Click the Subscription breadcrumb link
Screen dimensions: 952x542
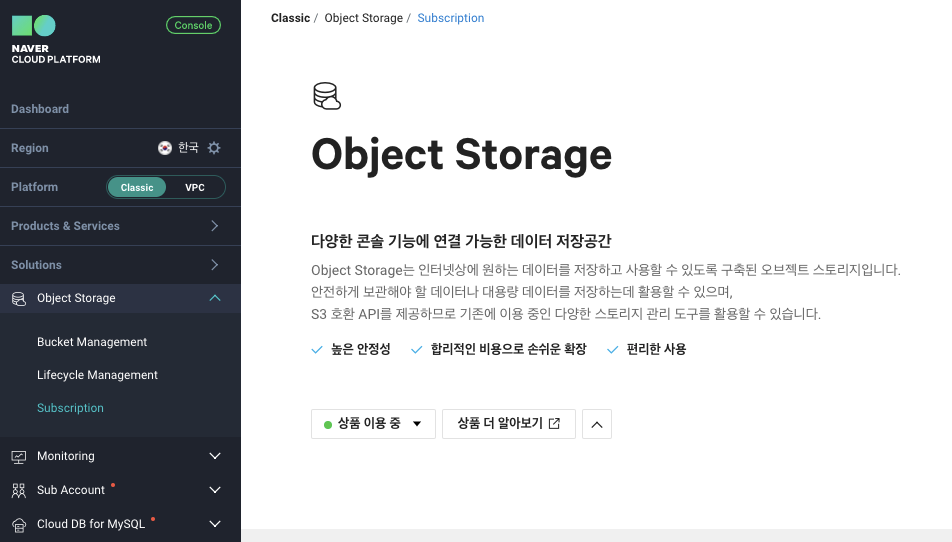(x=450, y=18)
